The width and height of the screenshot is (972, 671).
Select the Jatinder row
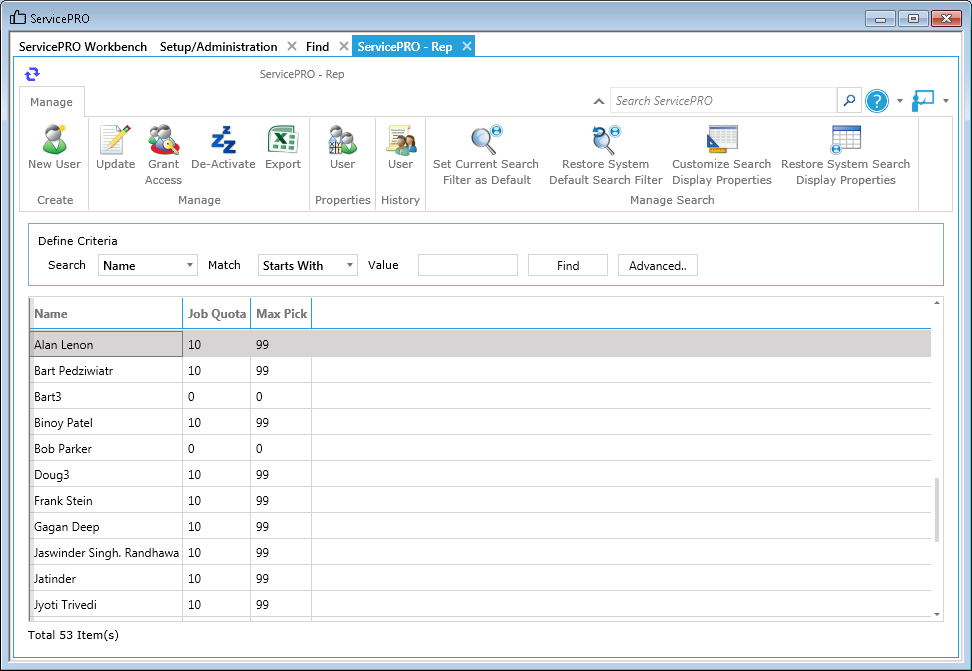480,579
